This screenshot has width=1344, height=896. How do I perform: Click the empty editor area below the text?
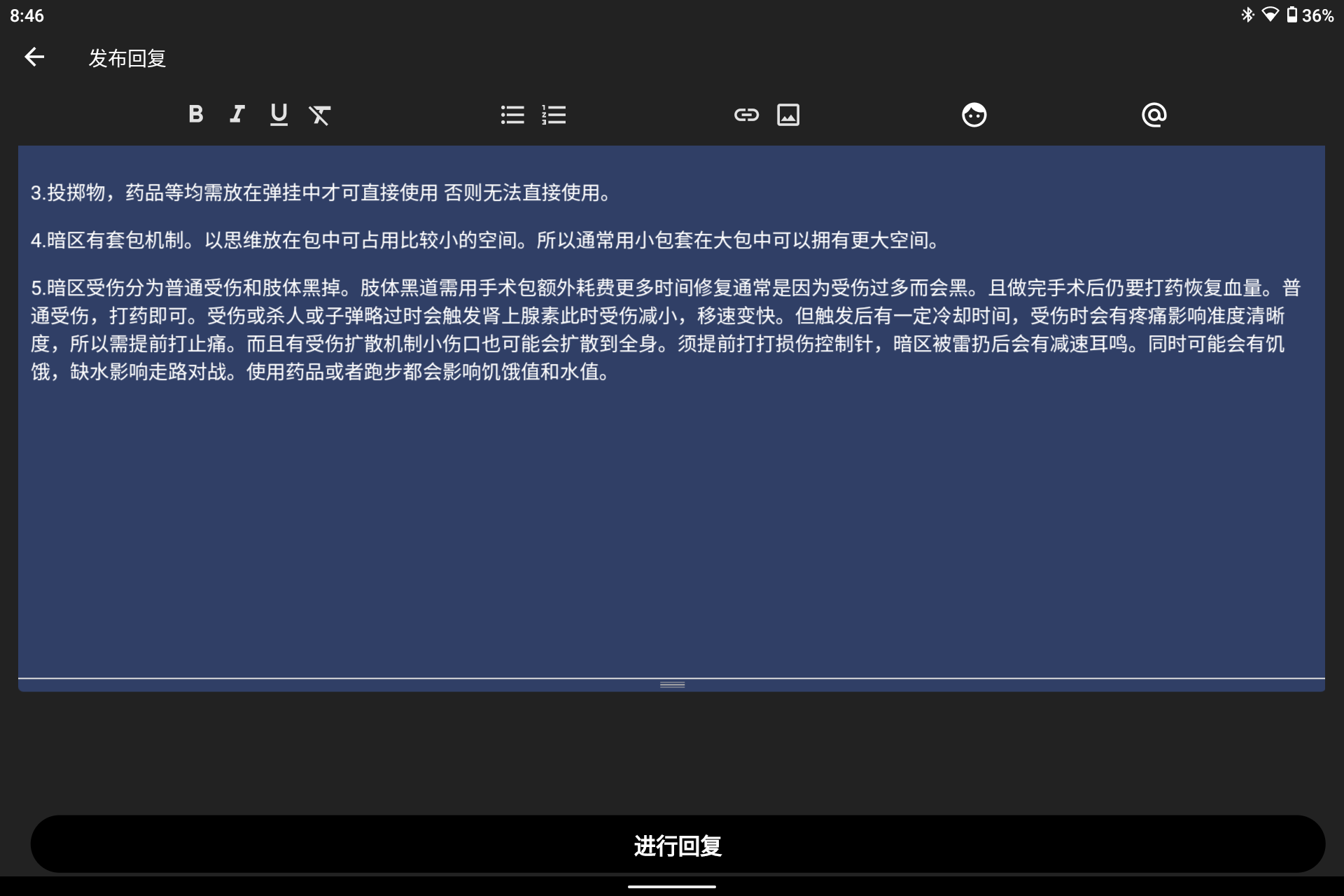coord(672,532)
